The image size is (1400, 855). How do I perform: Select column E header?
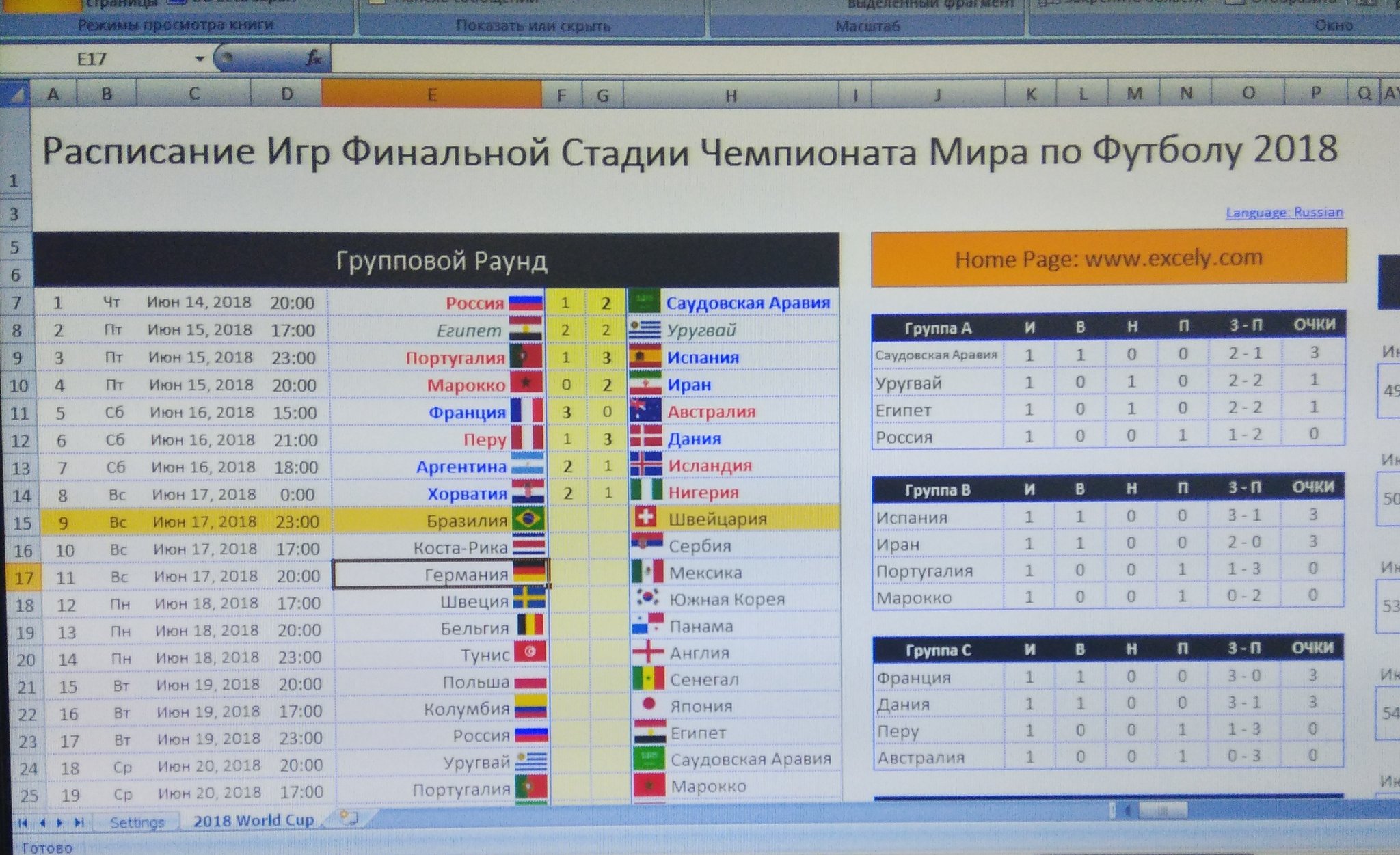point(431,94)
